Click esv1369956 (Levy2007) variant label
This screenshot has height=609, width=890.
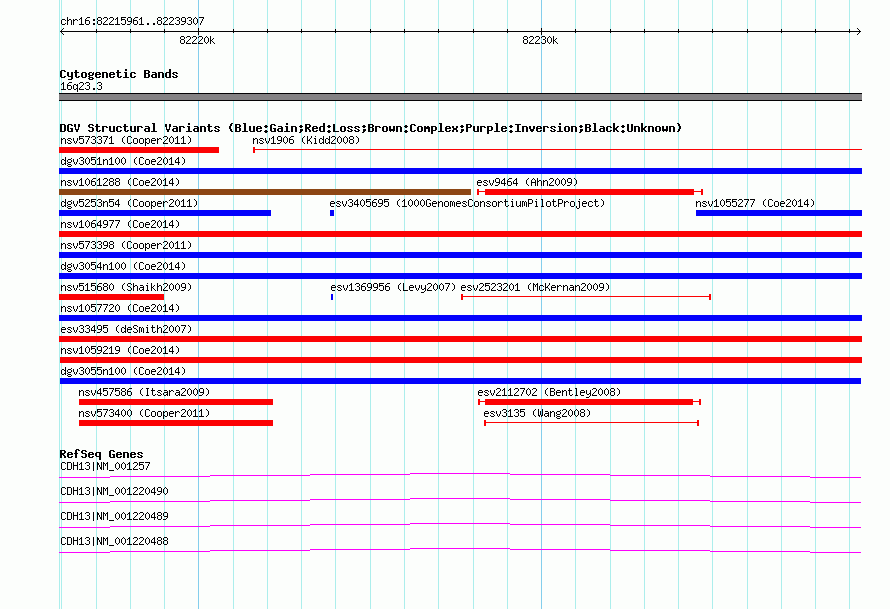click(393, 287)
